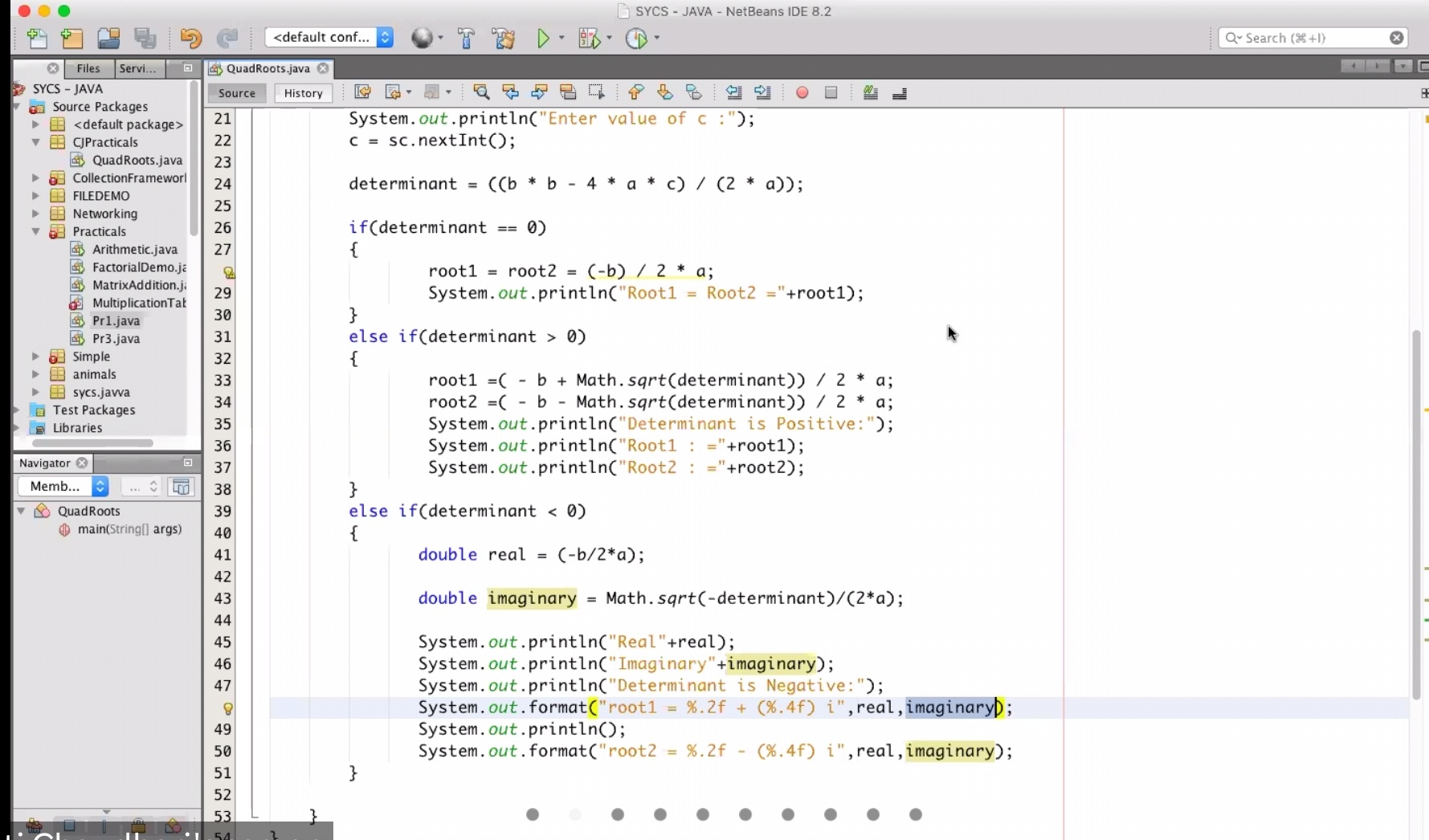Click the New File toolbar icon
This screenshot has width=1429, height=840.
click(37, 38)
